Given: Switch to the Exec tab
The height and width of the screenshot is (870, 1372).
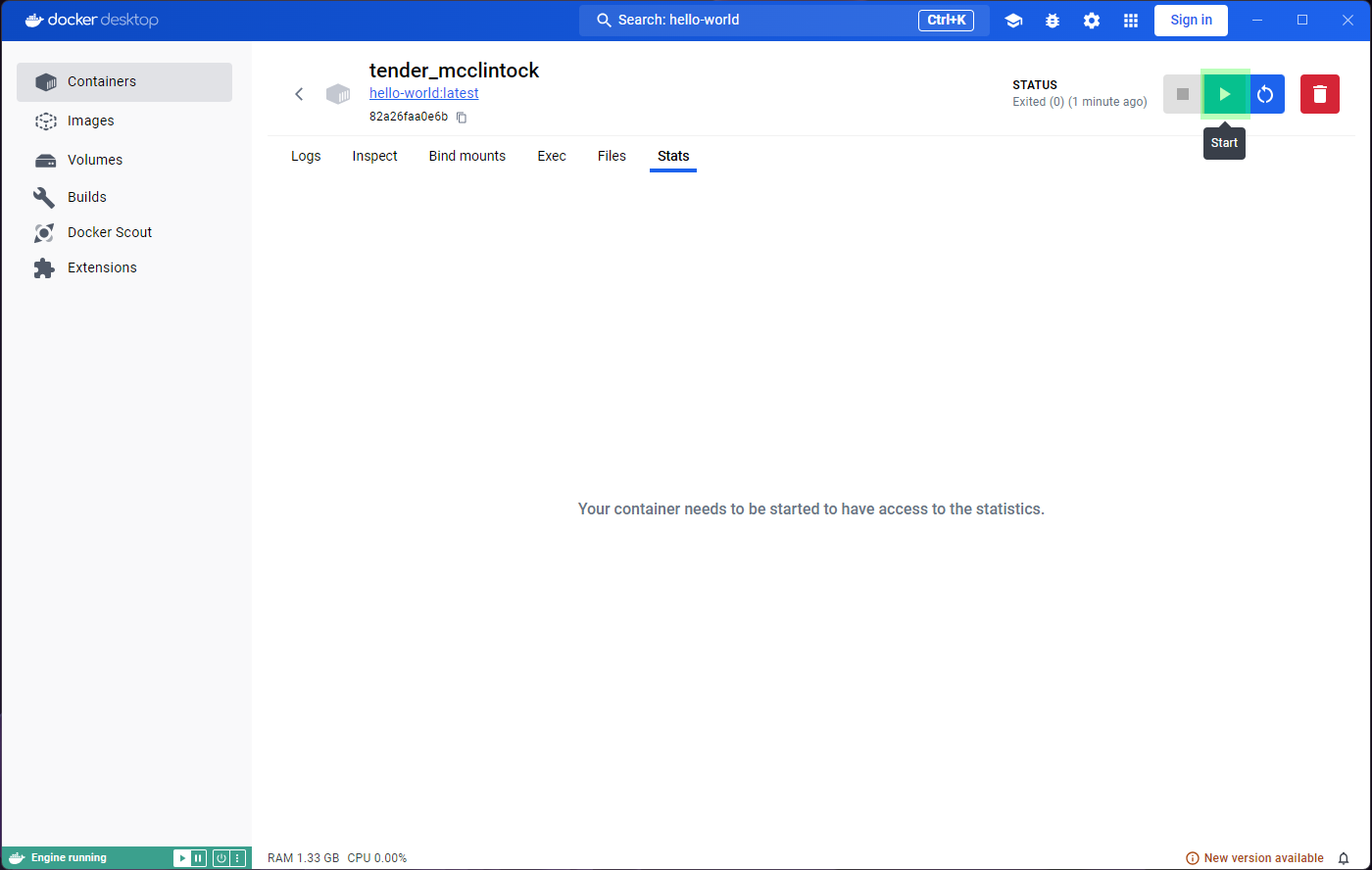Looking at the screenshot, I should pyautogui.click(x=552, y=156).
